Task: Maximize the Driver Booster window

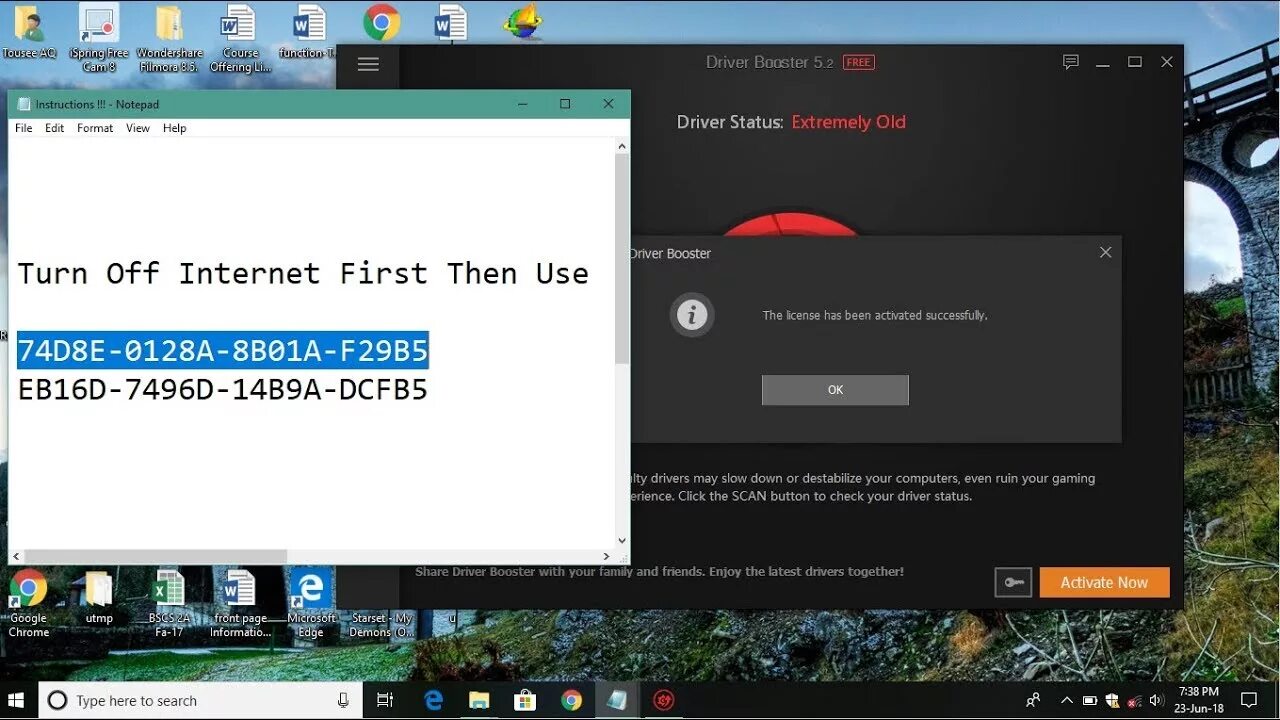Action: pyautogui.click(x=1134, y=62)
